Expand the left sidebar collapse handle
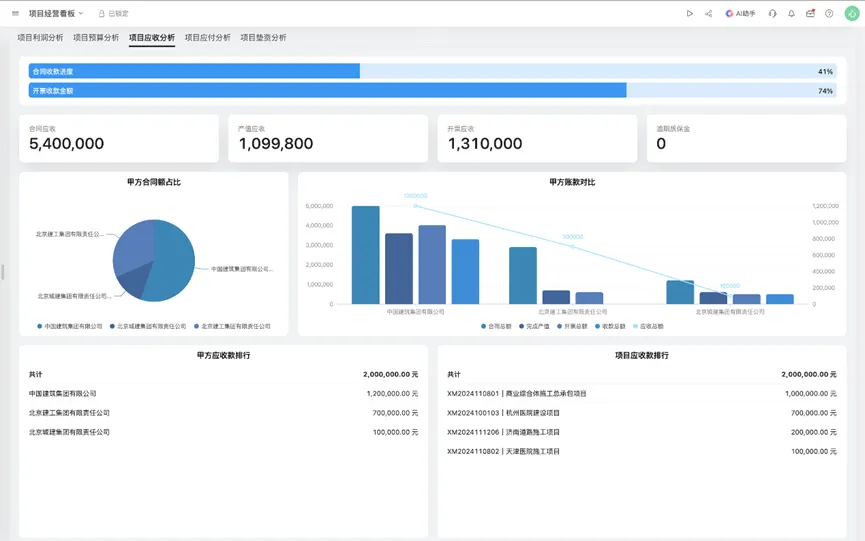The image size is (865, 541). coord(3,271)
